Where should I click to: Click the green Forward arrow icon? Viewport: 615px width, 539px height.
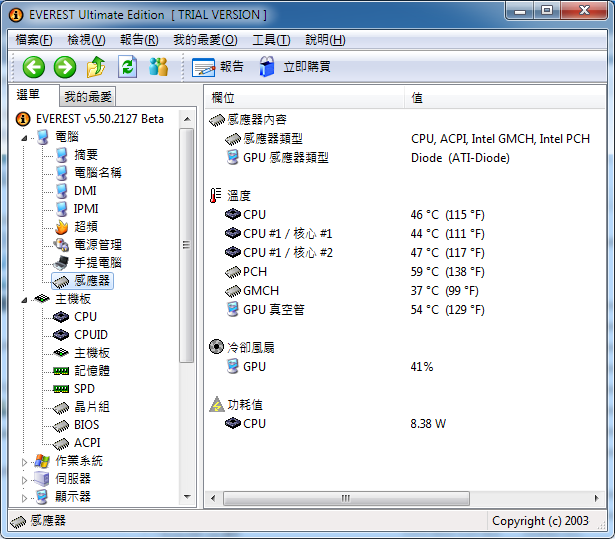[65, 67]
